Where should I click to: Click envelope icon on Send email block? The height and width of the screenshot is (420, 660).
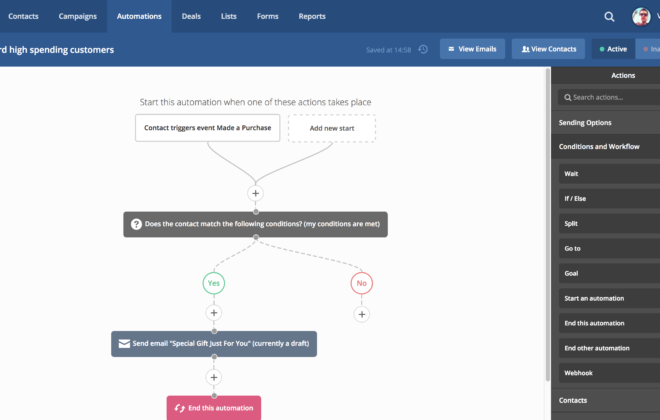click(124, 344)
